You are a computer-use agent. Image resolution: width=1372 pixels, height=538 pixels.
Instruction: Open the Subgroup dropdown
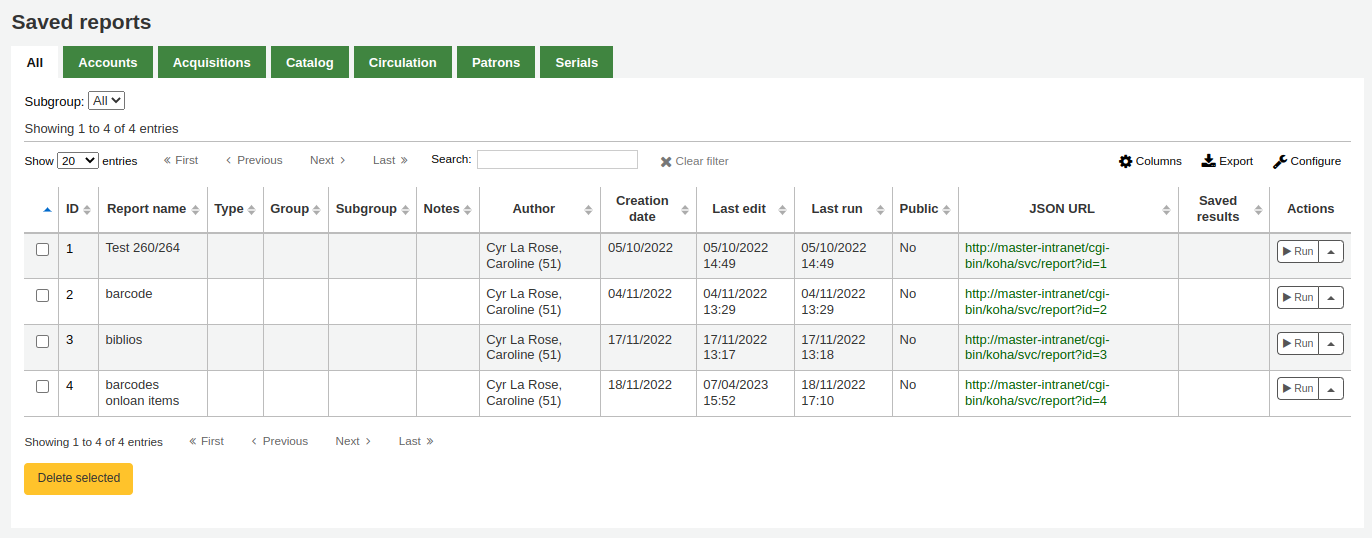pyautogui.click(x=106, y=101)
